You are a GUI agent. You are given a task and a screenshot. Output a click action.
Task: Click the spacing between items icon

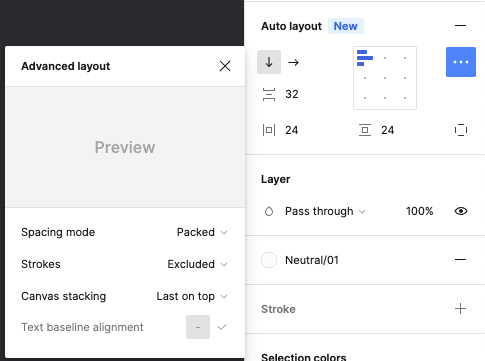(x=269, y=94)
